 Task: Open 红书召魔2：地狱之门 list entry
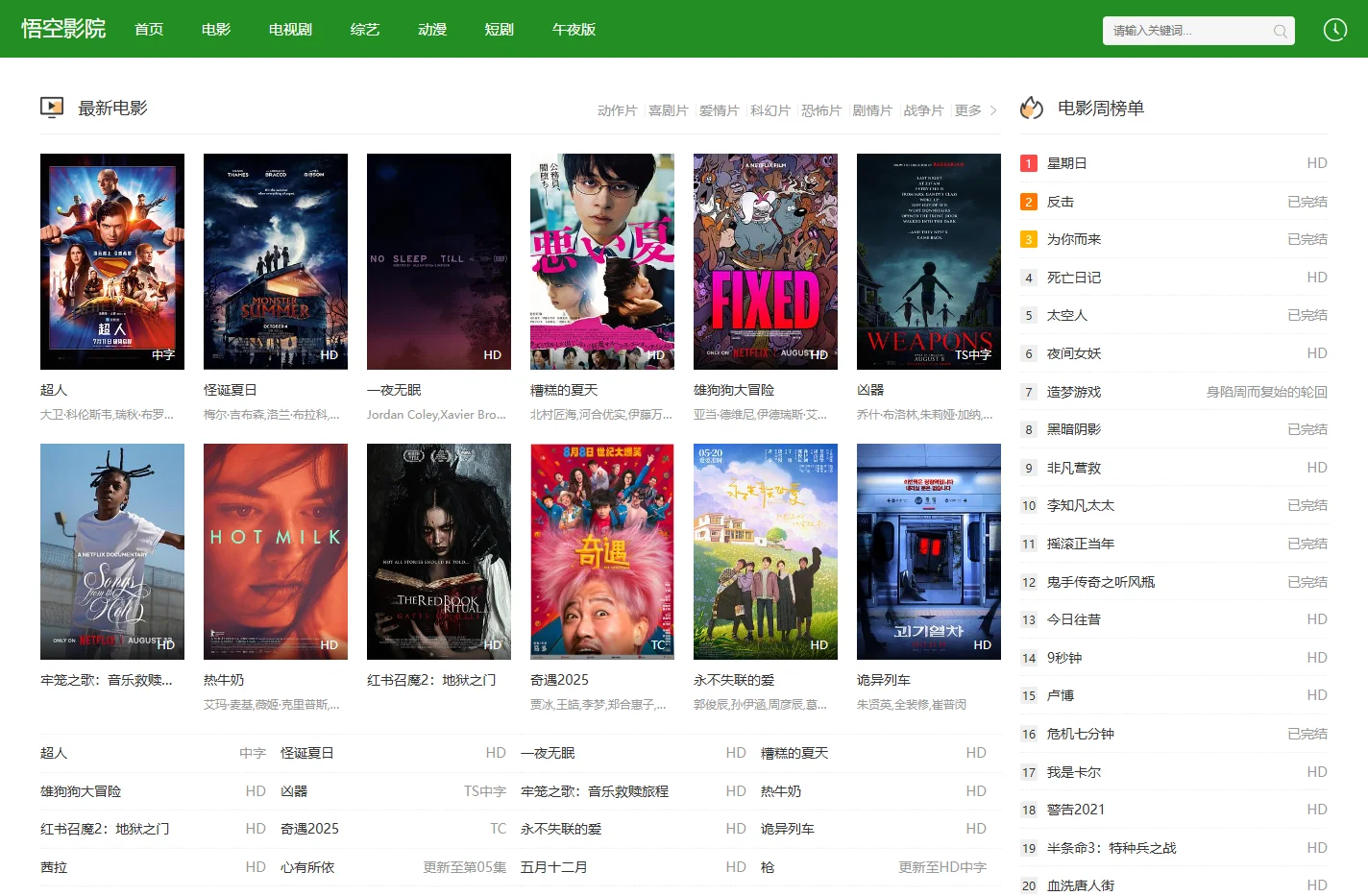click(x=153, y=829)
